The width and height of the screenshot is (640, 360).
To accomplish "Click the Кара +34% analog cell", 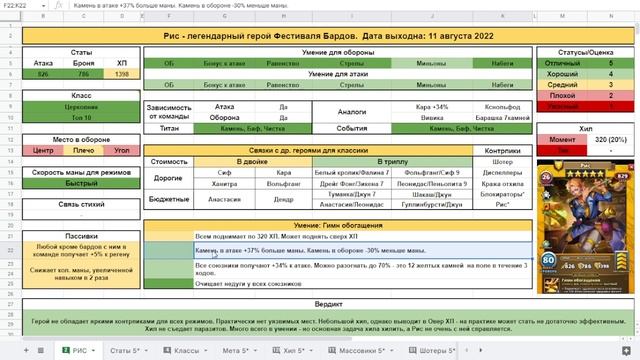I will tap(432, 107).
